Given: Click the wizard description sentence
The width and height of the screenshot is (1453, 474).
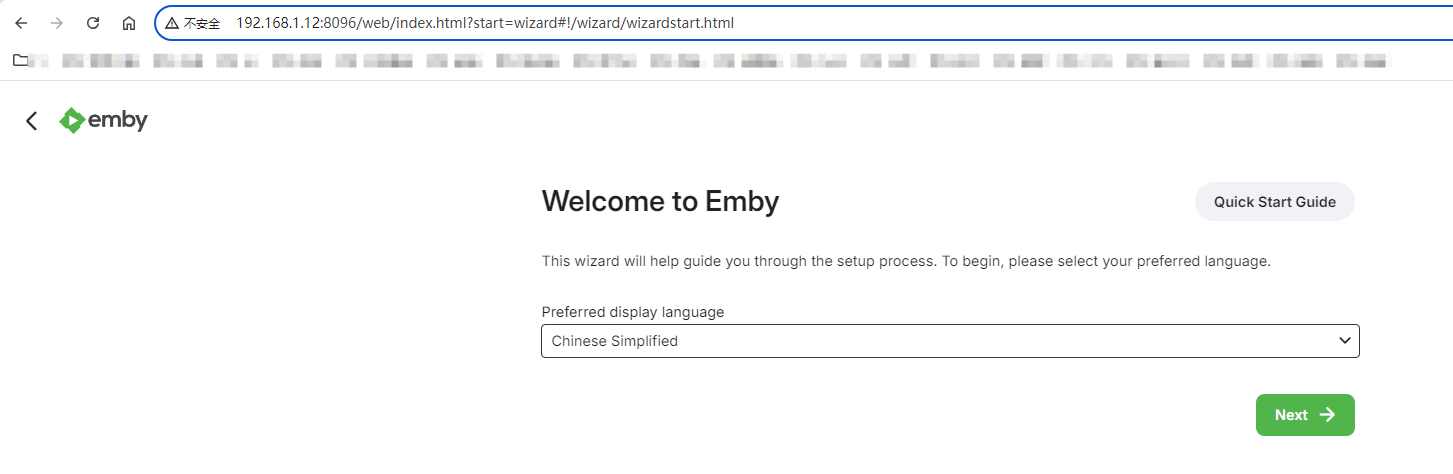Looking at the screenshot, I should (x=906, y=261).
